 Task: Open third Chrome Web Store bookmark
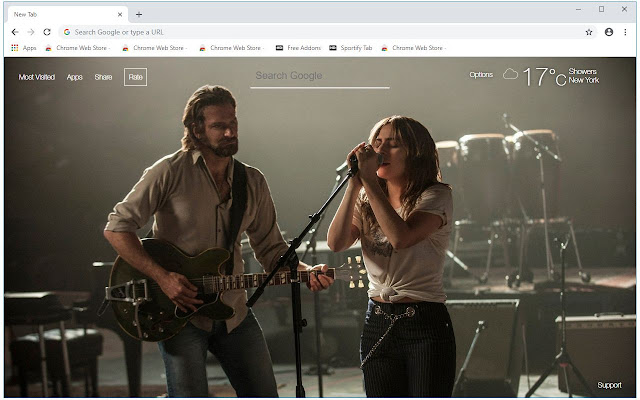click(x=232, y=48)
